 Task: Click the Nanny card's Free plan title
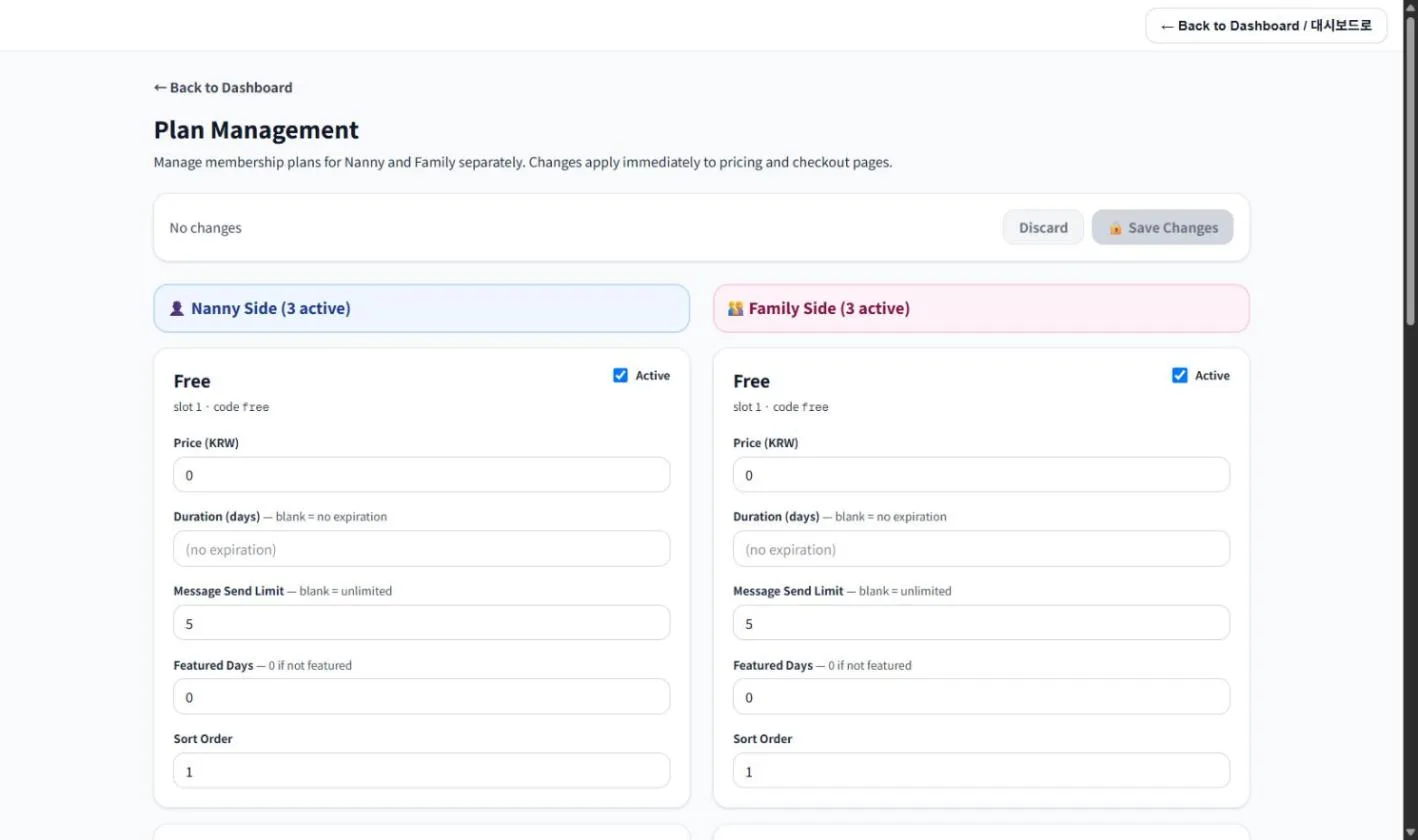[192, 381]
